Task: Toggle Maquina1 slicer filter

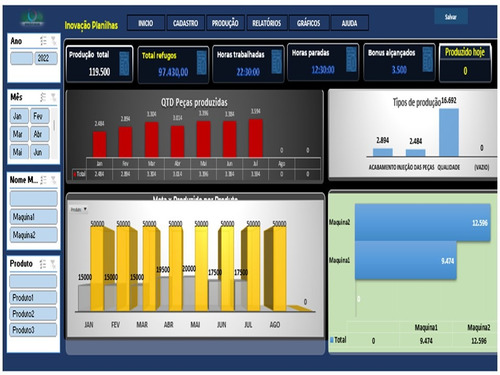Action: [33, 217]
